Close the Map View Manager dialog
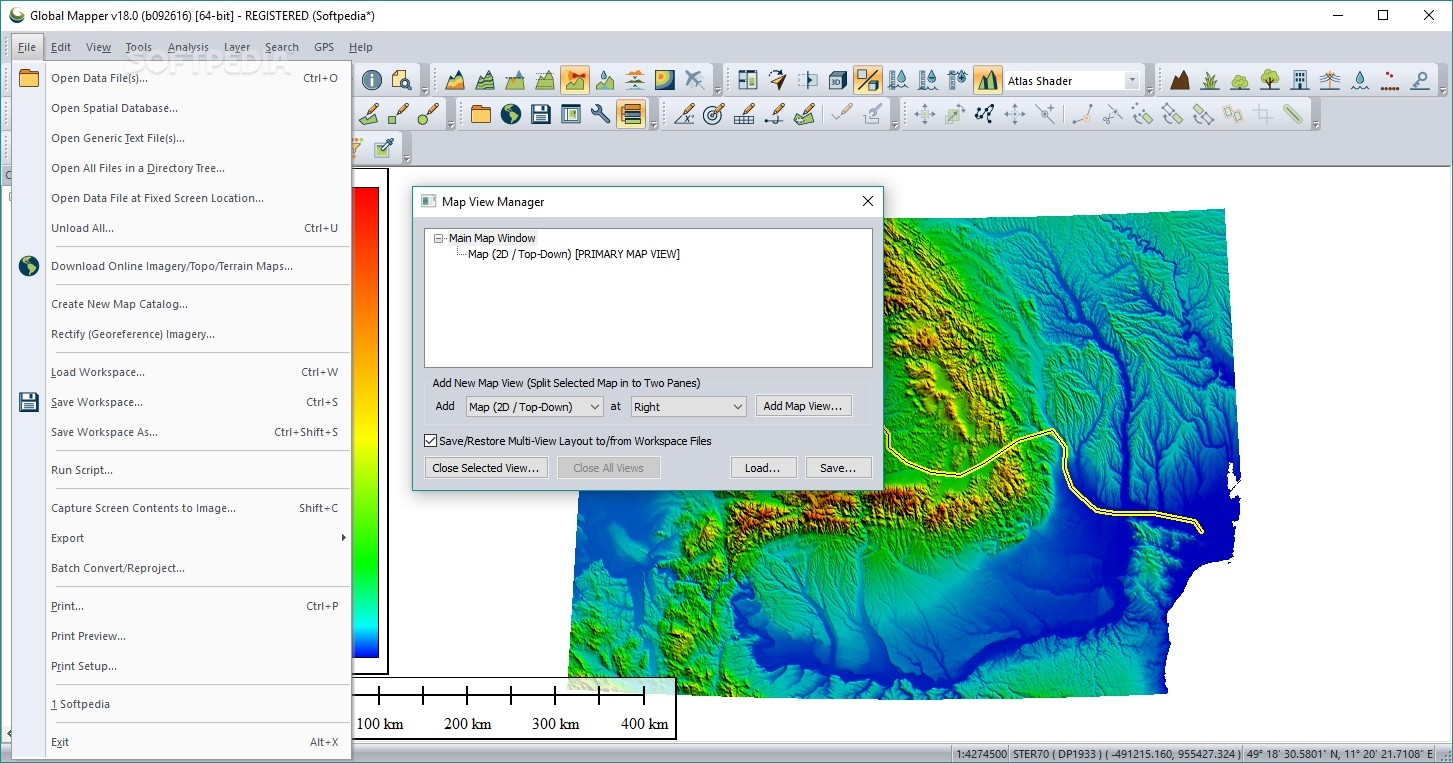The height and width of the screenshot is (763, 1453). 868,201
